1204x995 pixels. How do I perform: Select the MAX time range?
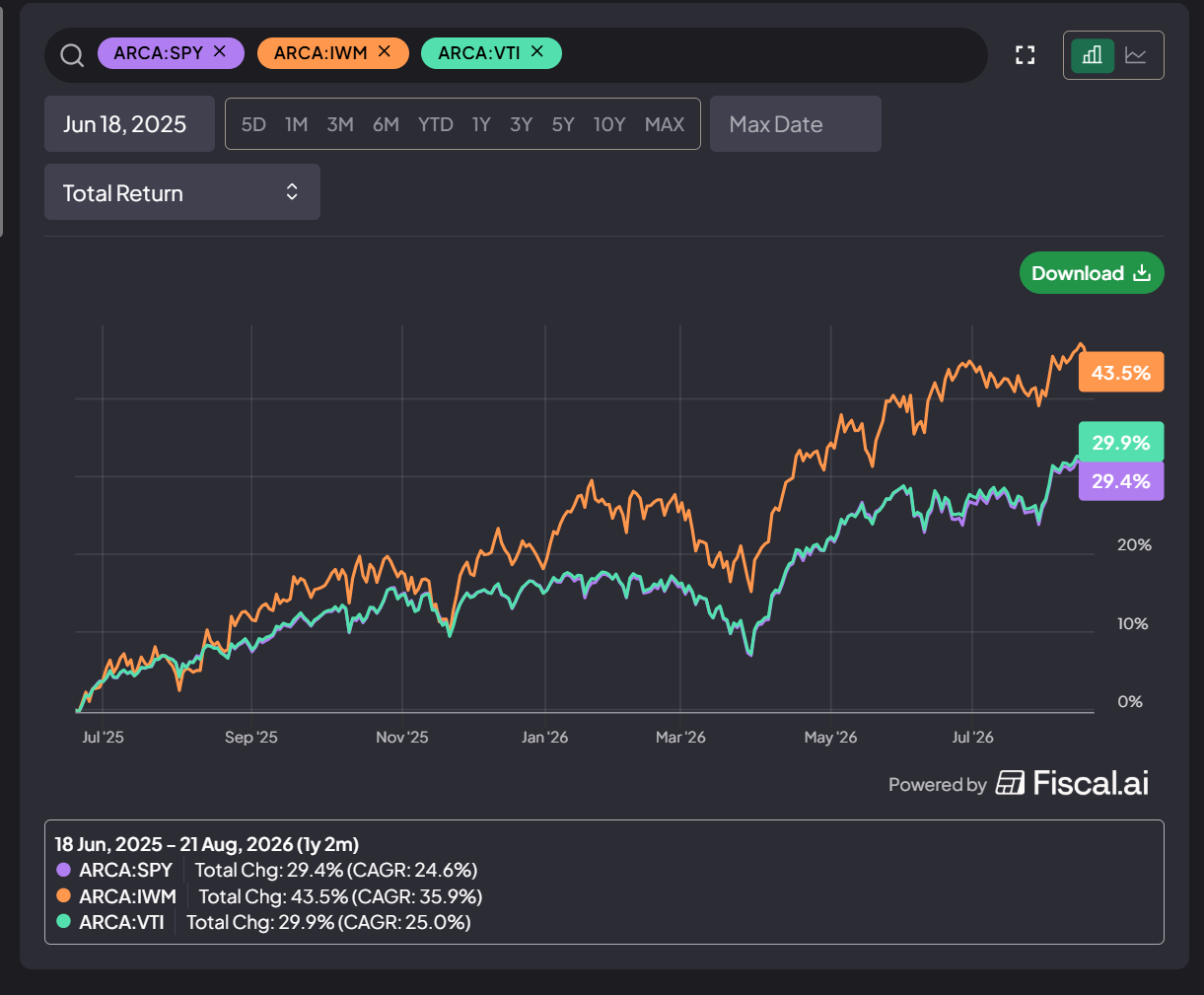665,124
